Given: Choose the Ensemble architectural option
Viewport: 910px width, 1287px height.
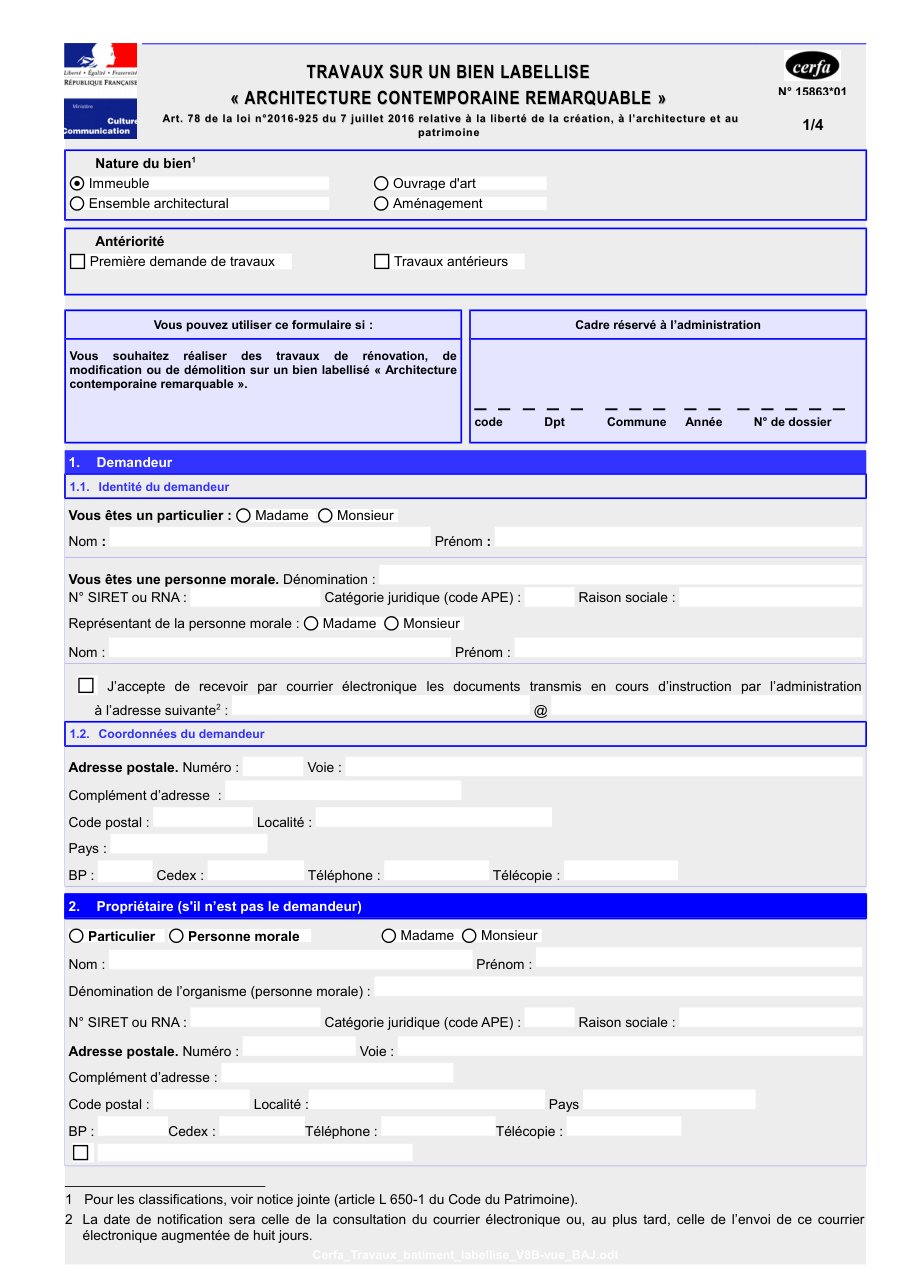Looking at the screenshot, I should pyautogui.click(x=77, y=203).
